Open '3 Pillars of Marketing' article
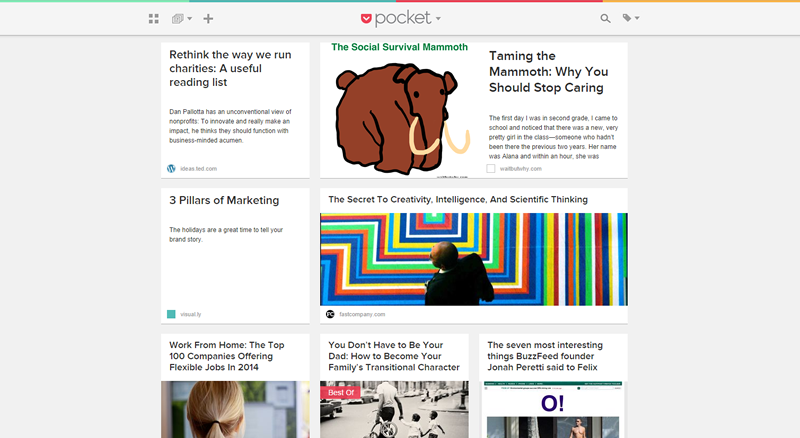Viewport: 800px width, 438px height. pos(224,200)
